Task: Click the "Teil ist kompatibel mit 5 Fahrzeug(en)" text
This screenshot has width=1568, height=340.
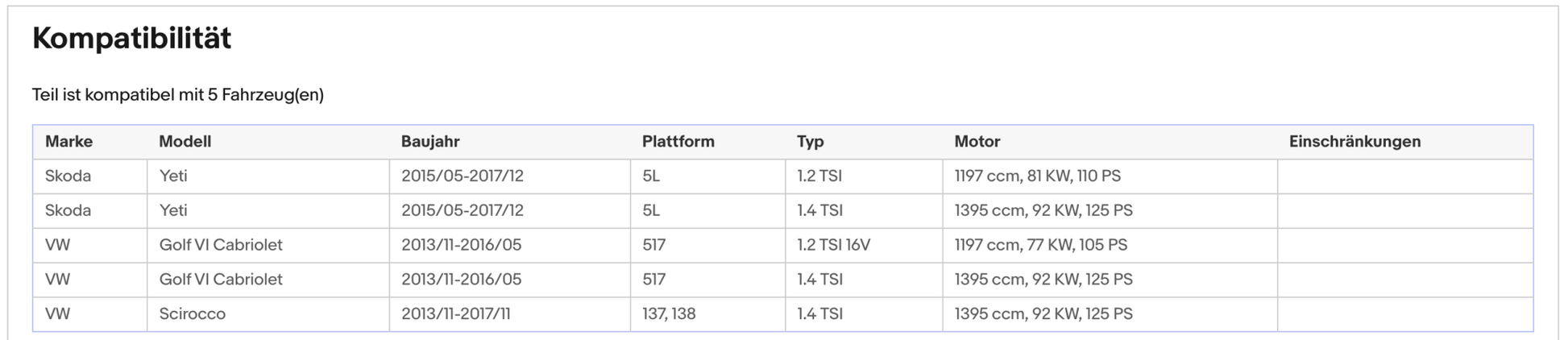Action: (177, 95)
